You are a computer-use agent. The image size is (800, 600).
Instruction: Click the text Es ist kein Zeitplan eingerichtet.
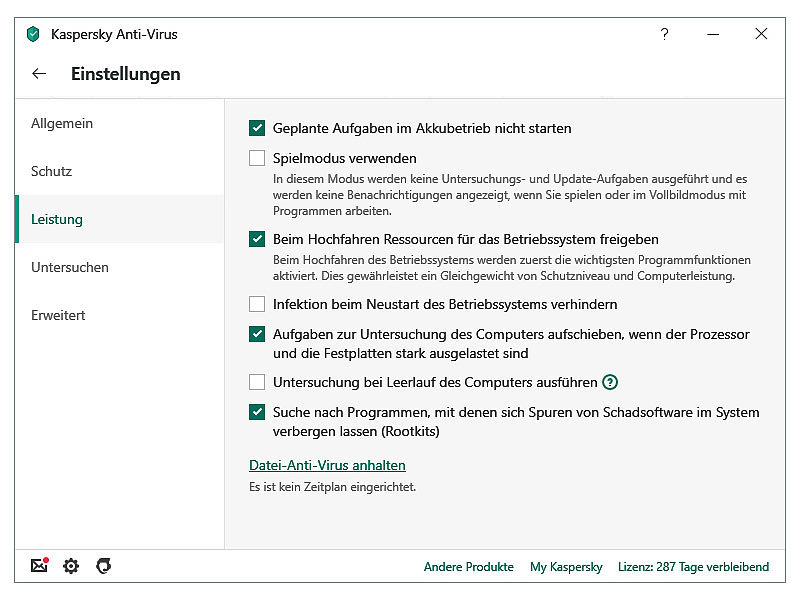pyautogui.click(x=333, y=487)
